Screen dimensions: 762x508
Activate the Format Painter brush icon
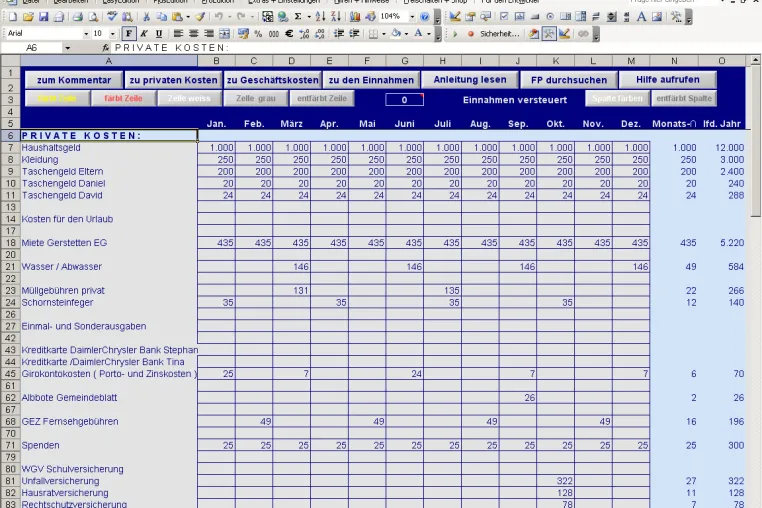pyautogui.click(x=200, y=17)
